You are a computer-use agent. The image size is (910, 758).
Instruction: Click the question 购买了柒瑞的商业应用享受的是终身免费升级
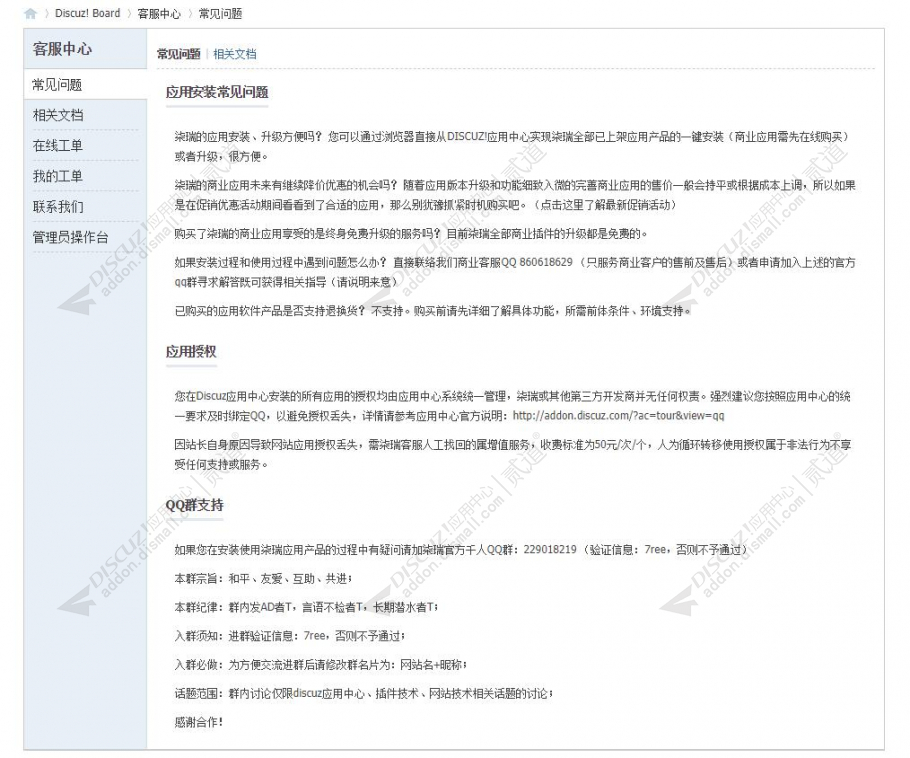[x=308, y=233]
